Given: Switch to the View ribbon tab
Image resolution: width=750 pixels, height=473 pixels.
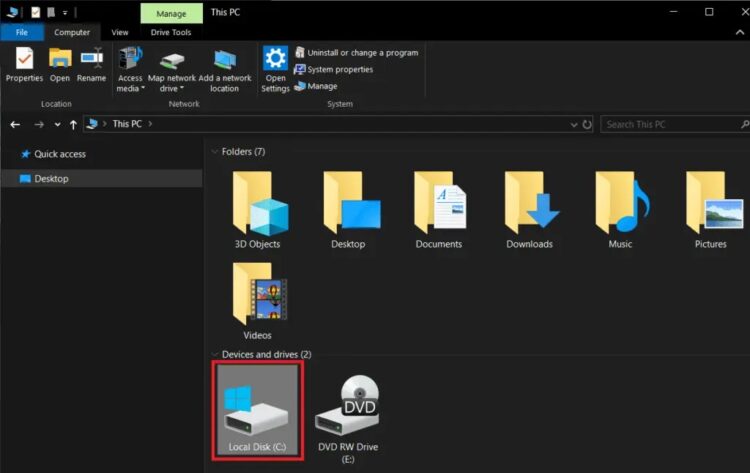Looking at the screenshot, I should 120,32.
